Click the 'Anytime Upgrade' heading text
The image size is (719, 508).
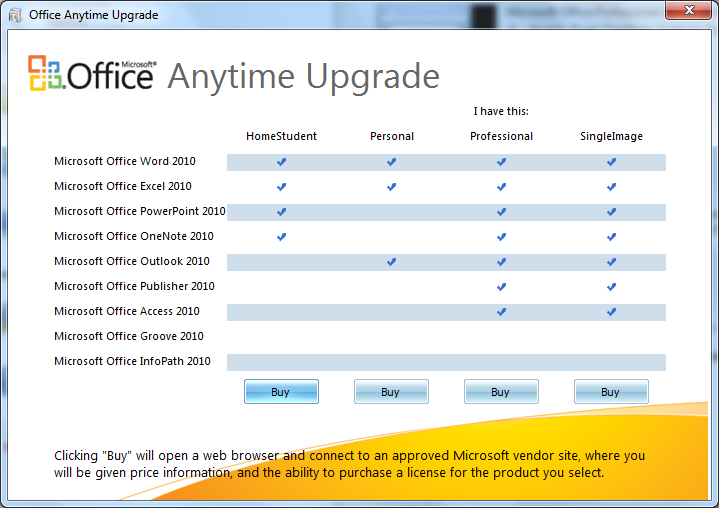(304, 77)
